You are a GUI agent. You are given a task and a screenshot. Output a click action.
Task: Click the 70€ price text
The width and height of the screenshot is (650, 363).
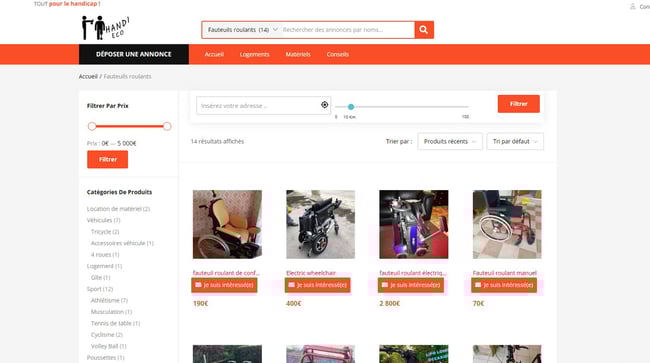(478, 303)
